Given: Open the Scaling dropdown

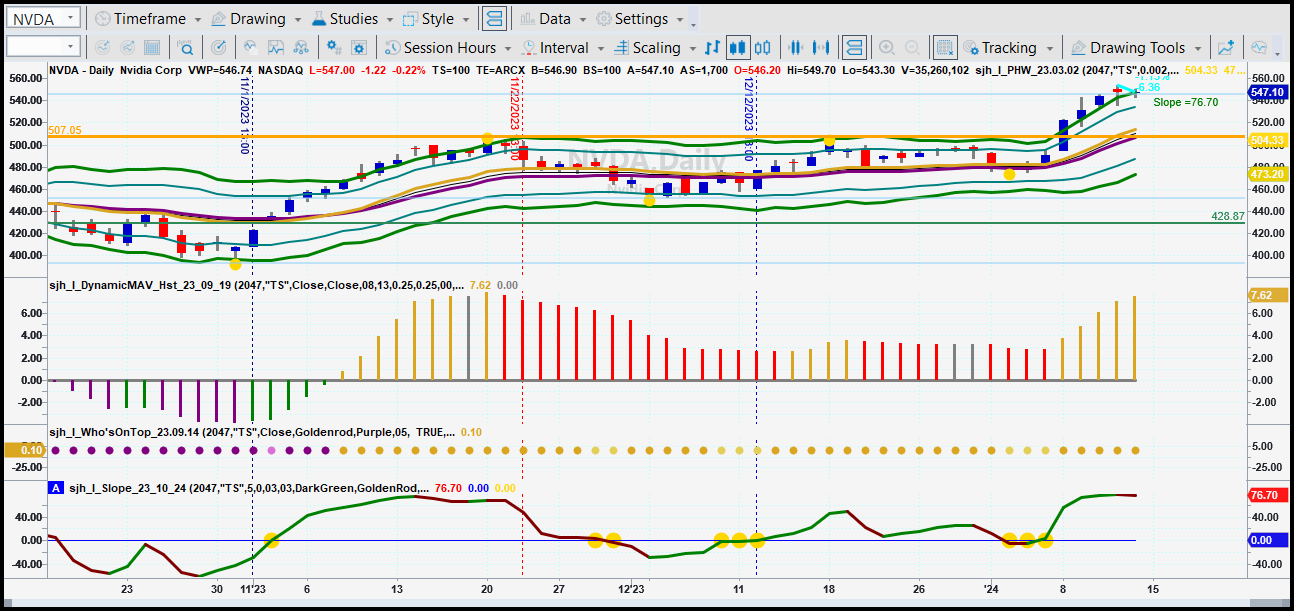Looking at the screenshot, I should click(654, 48).
